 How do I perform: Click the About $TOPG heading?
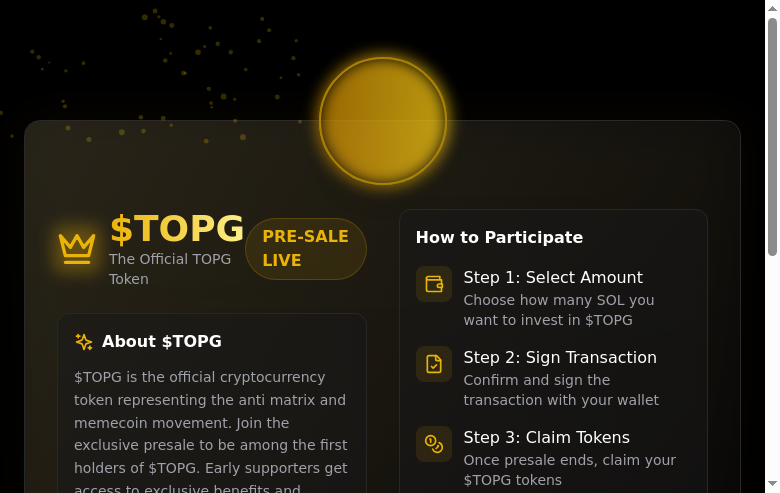pyautogui.click(x=162, y=342)
